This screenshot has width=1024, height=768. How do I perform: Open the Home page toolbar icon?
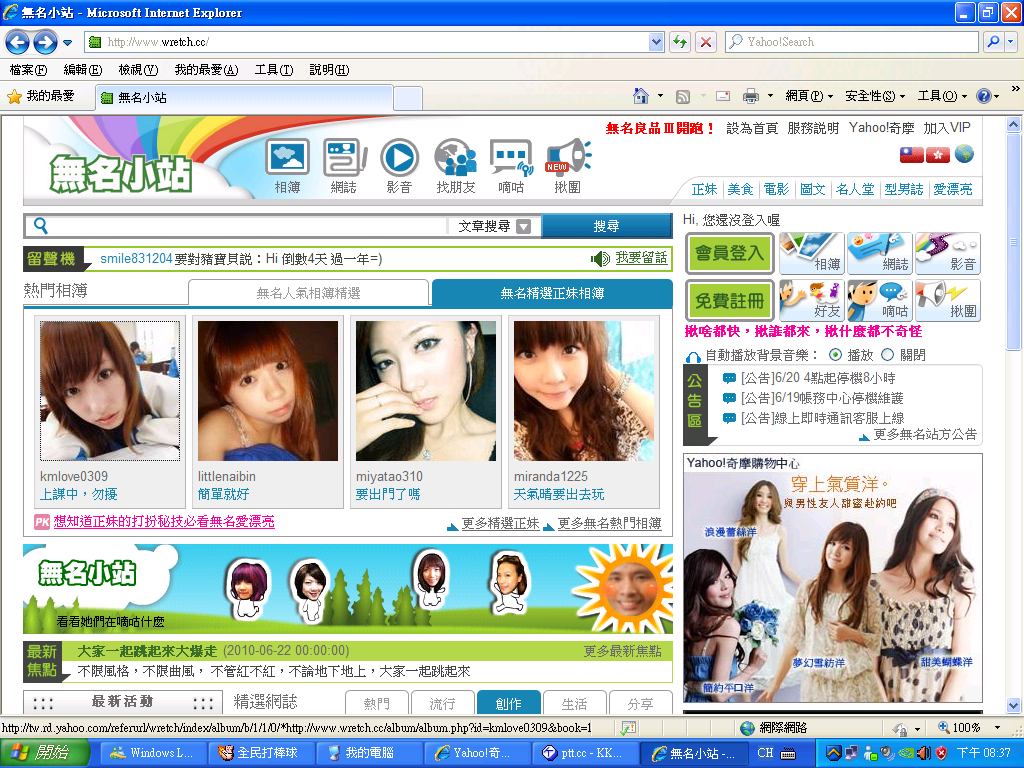[x=641, y=96]
